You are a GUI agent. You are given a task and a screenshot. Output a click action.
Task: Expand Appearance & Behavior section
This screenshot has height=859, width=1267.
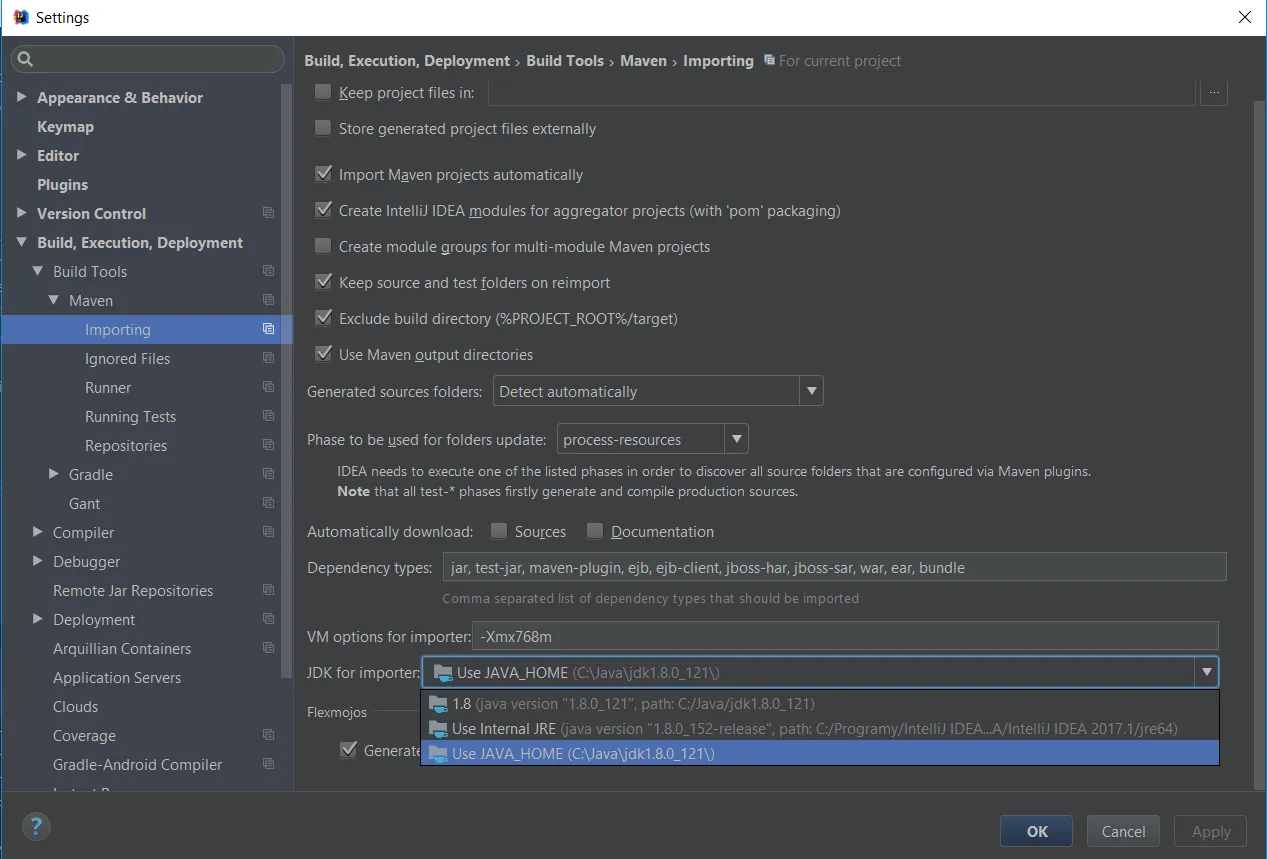[x=22, y=97]
